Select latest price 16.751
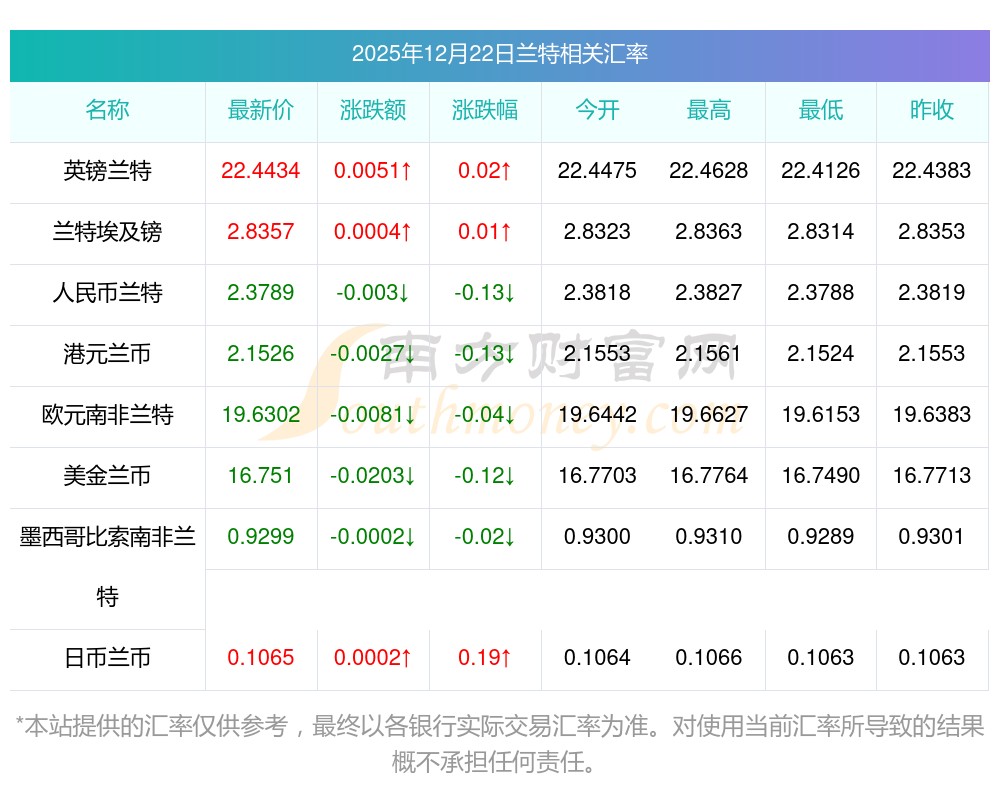Image resolution: width=1000 pixels, height=793 pixels. click(x=260, y=475)
